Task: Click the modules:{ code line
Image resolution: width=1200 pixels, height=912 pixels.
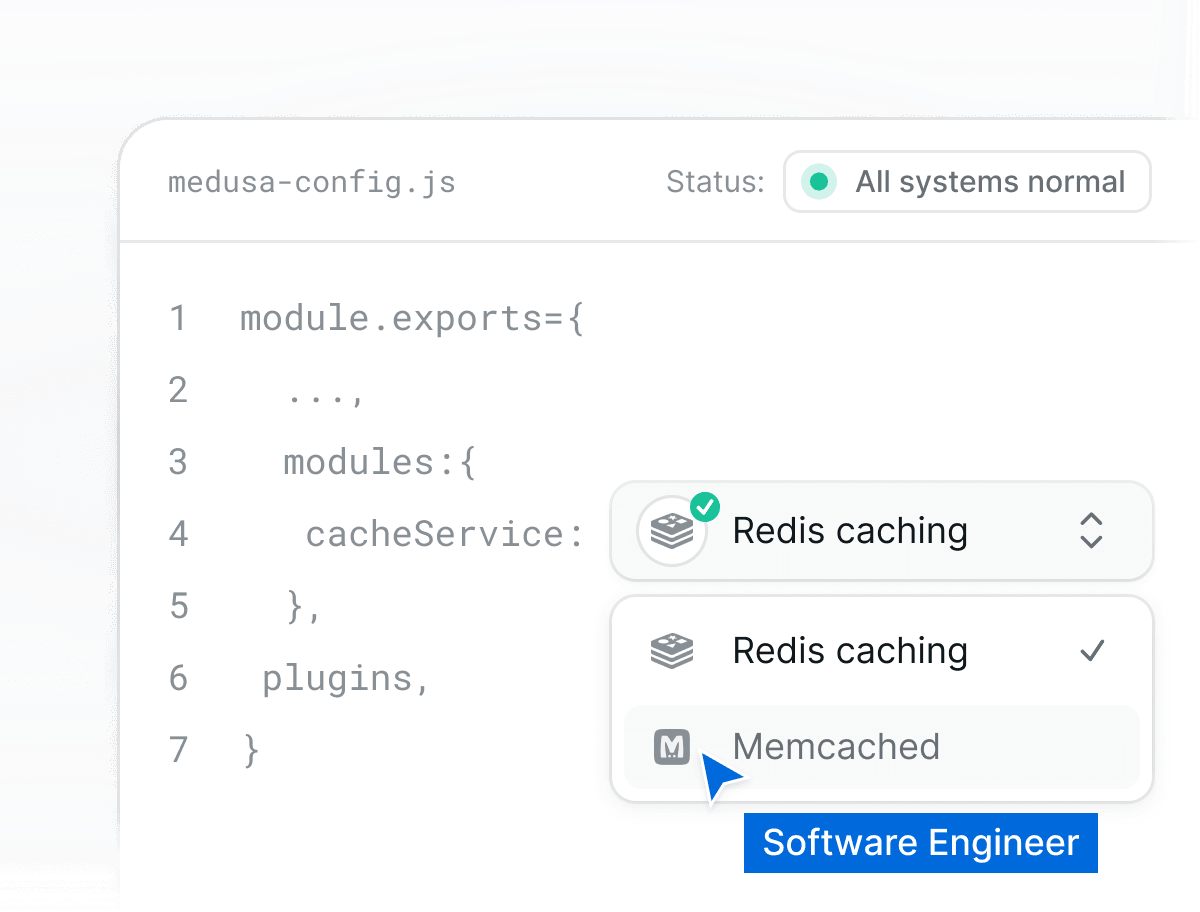Action: (380, 463)
